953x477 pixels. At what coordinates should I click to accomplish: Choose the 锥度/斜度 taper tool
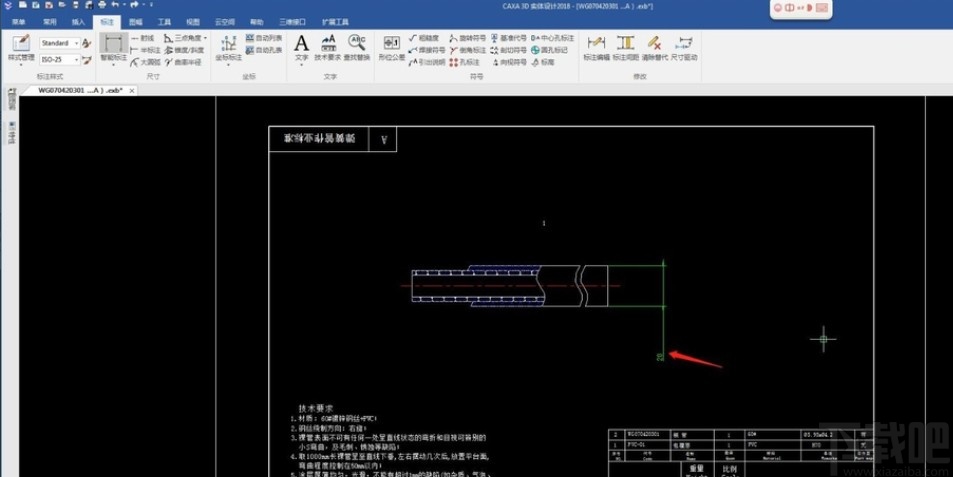pos(184,50)
